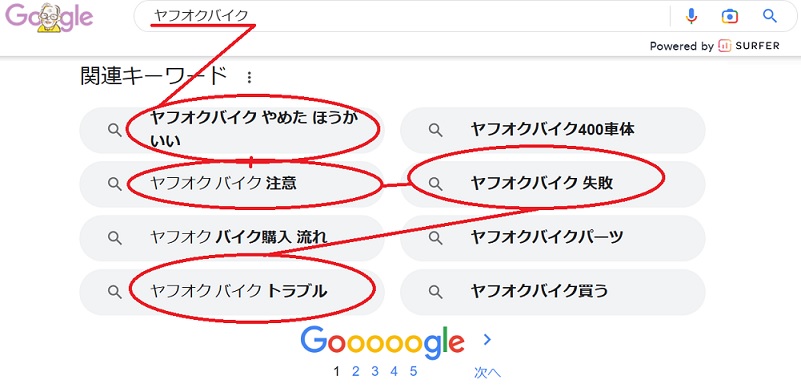Click the blue magnifier search button
The width and height of the screenshot is (801, 388).
[770, 16]
